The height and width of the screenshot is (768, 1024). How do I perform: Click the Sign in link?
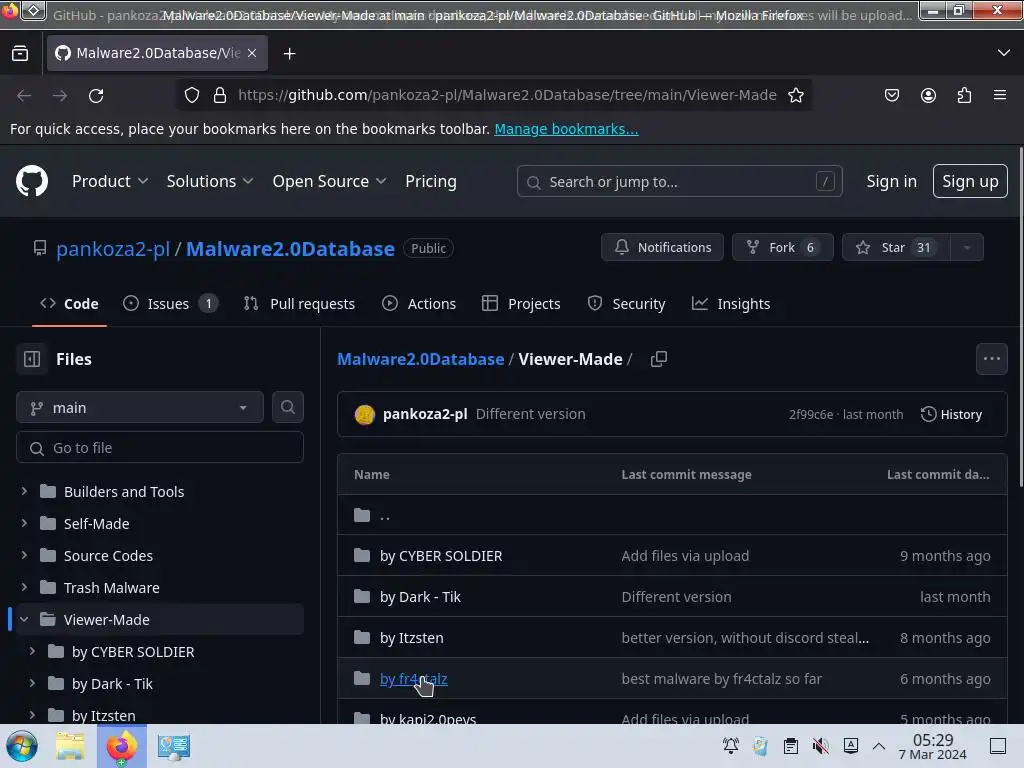coord(891,181)
